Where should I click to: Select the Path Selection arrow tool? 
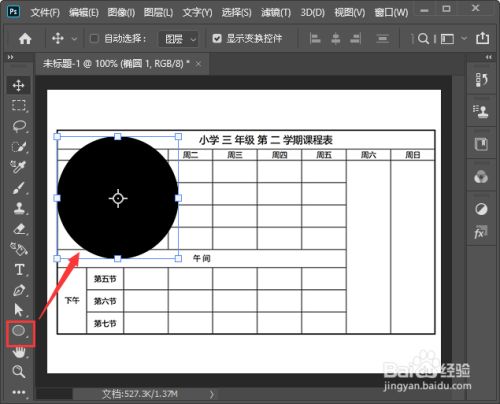19,310
